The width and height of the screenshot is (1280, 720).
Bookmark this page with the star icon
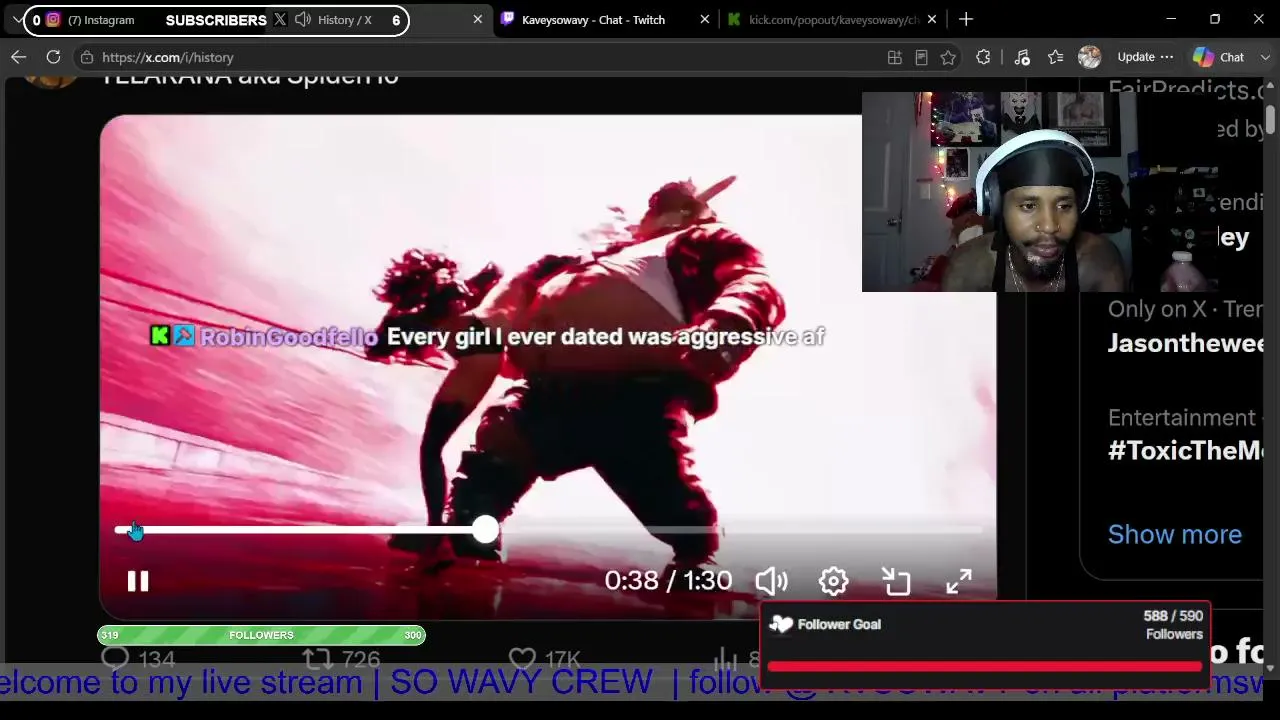pyautogui.click(x=948, y=57)
